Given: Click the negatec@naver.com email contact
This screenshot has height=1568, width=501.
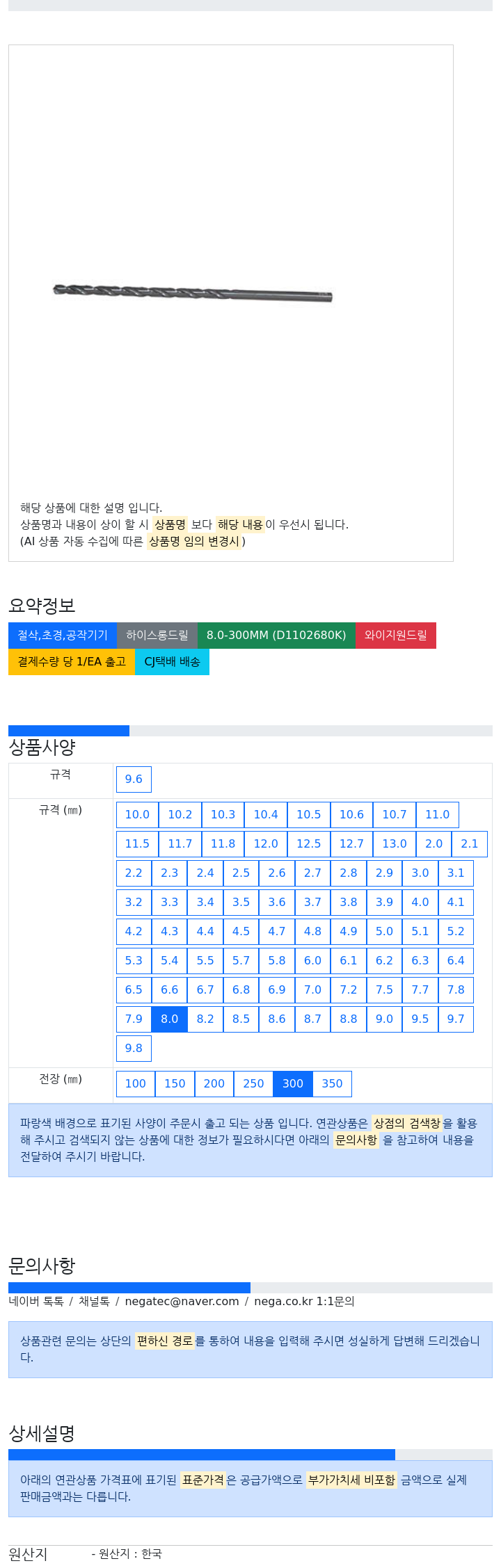Looking at the screenshot, I should (182, 1301).
